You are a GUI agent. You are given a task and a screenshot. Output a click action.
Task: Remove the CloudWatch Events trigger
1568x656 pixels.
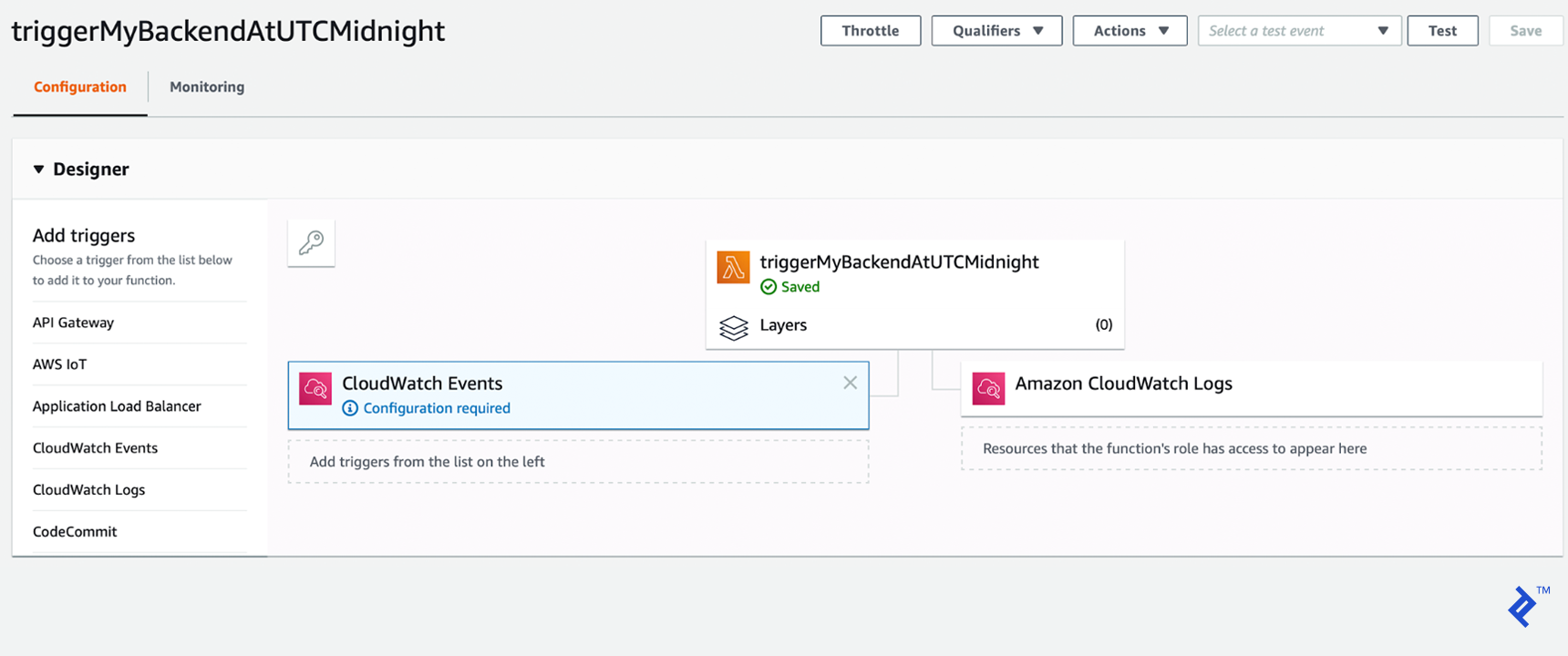click(850, 383)
